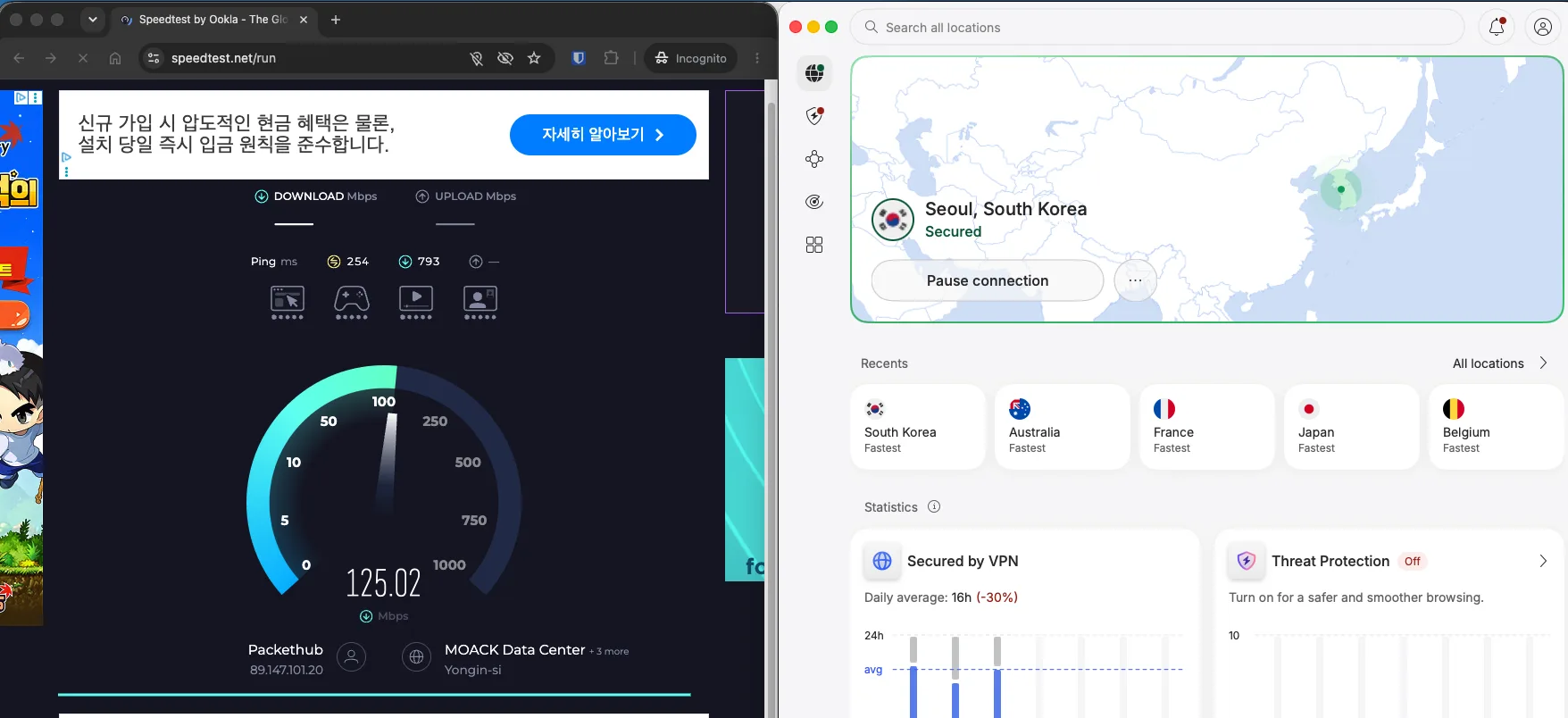Click the Pause connection button
The image size is (1568, 718).
point(988,280)
